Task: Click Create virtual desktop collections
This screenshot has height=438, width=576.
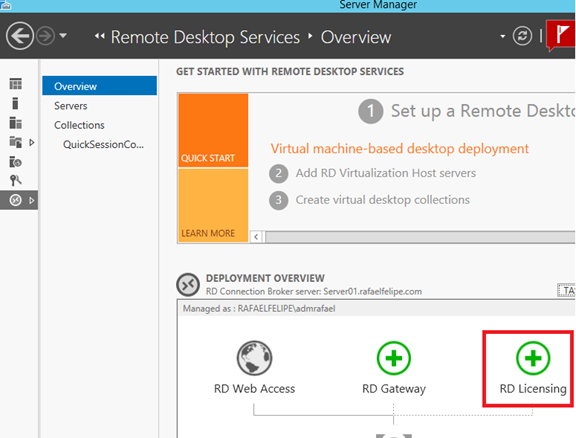Action: (383, 200)
